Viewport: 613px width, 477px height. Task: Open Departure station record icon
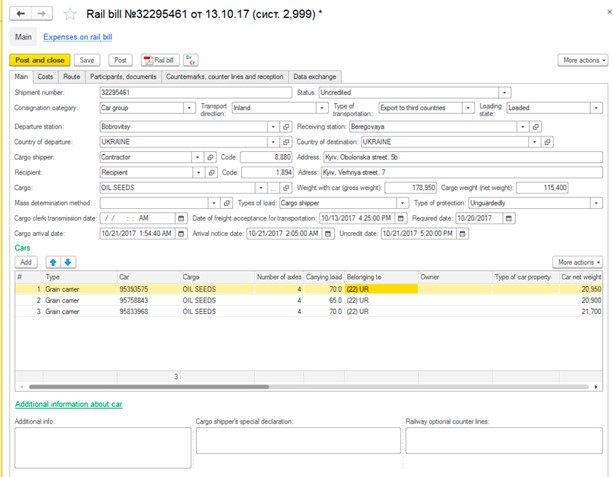(x=286, y=127)
